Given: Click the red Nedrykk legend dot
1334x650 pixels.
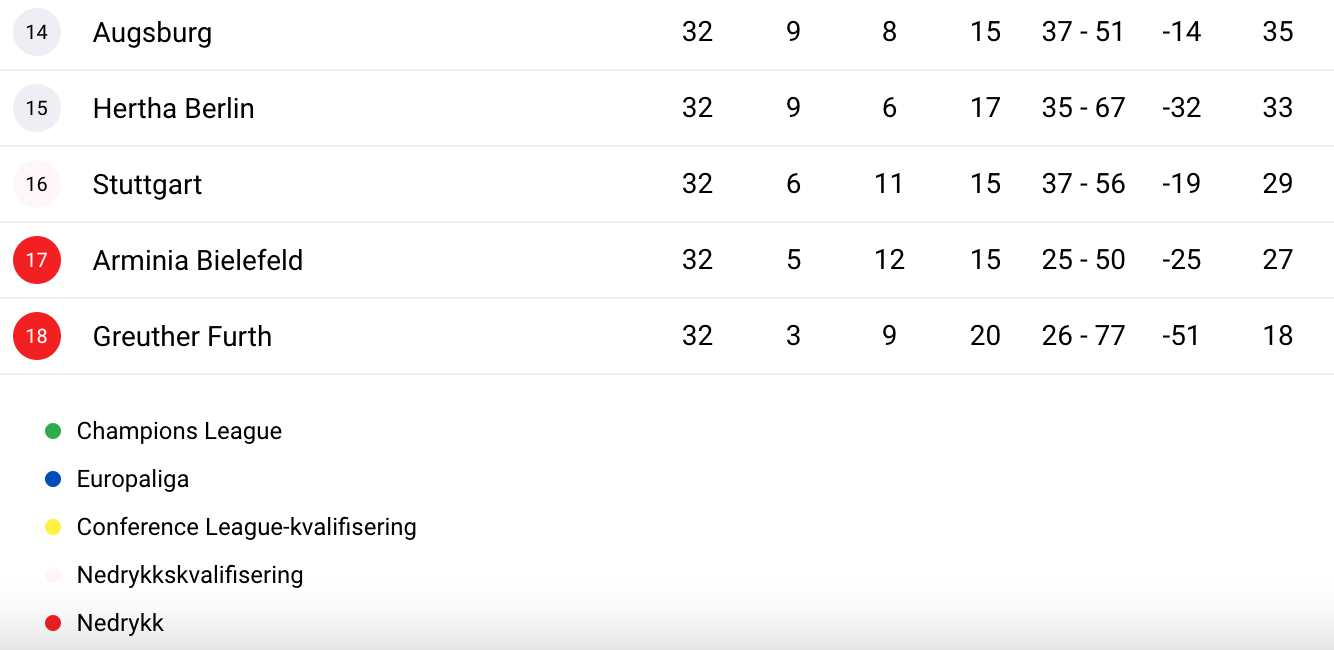Looking at the screenshot, I should point(54,623).
